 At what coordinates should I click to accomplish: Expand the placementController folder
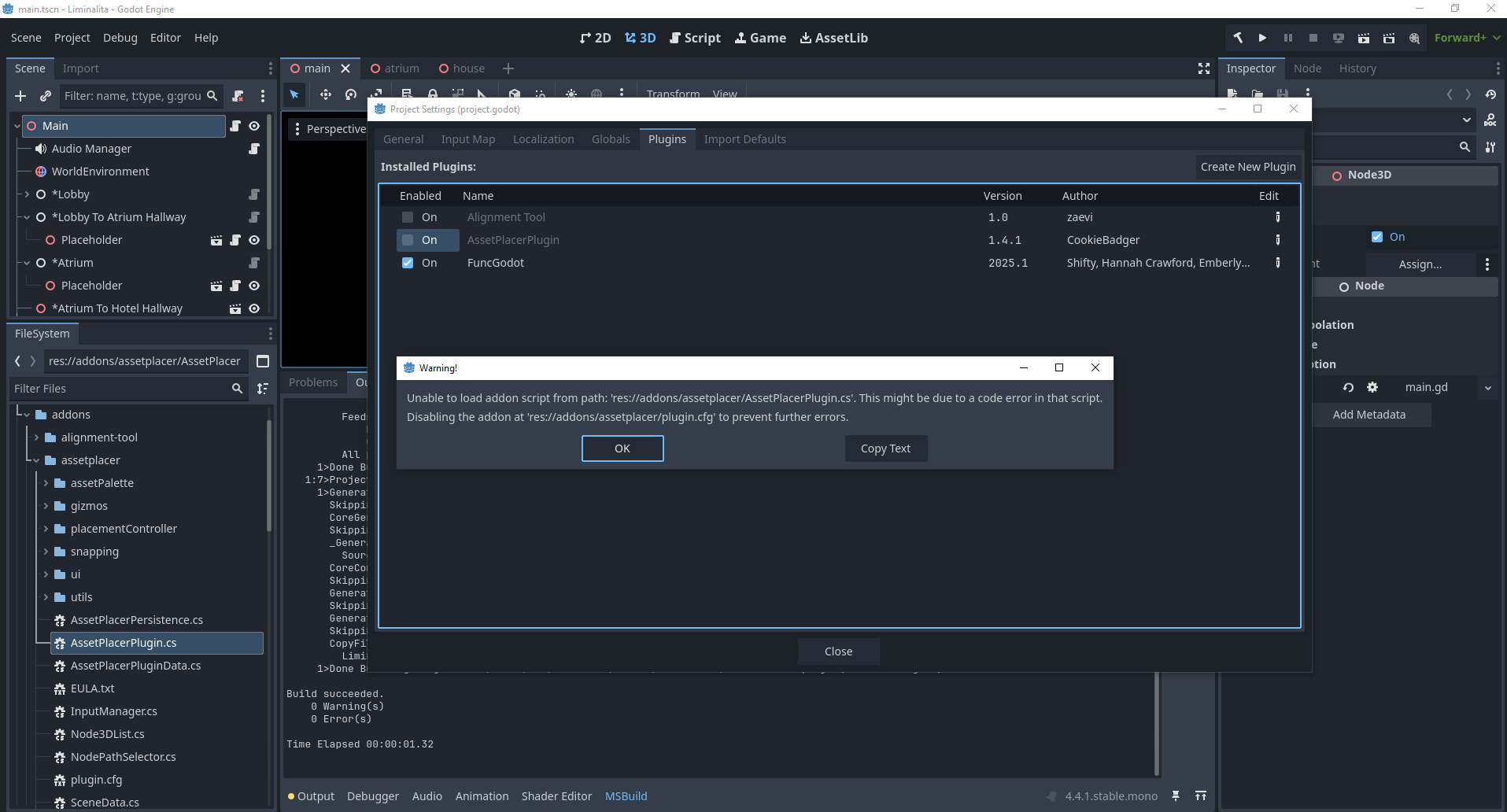coord(46,529)
